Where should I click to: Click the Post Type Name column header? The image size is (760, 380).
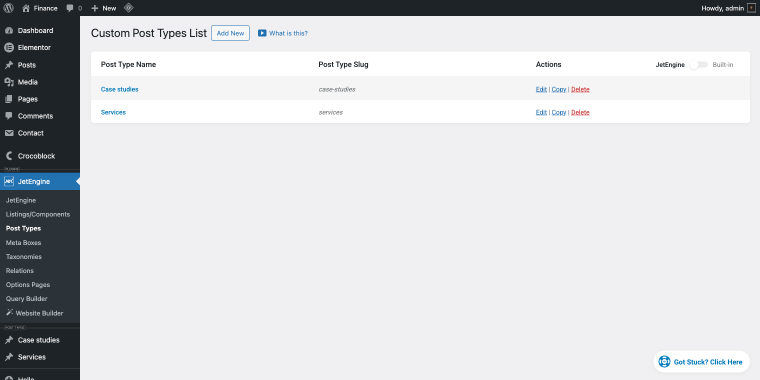(128, 64)
